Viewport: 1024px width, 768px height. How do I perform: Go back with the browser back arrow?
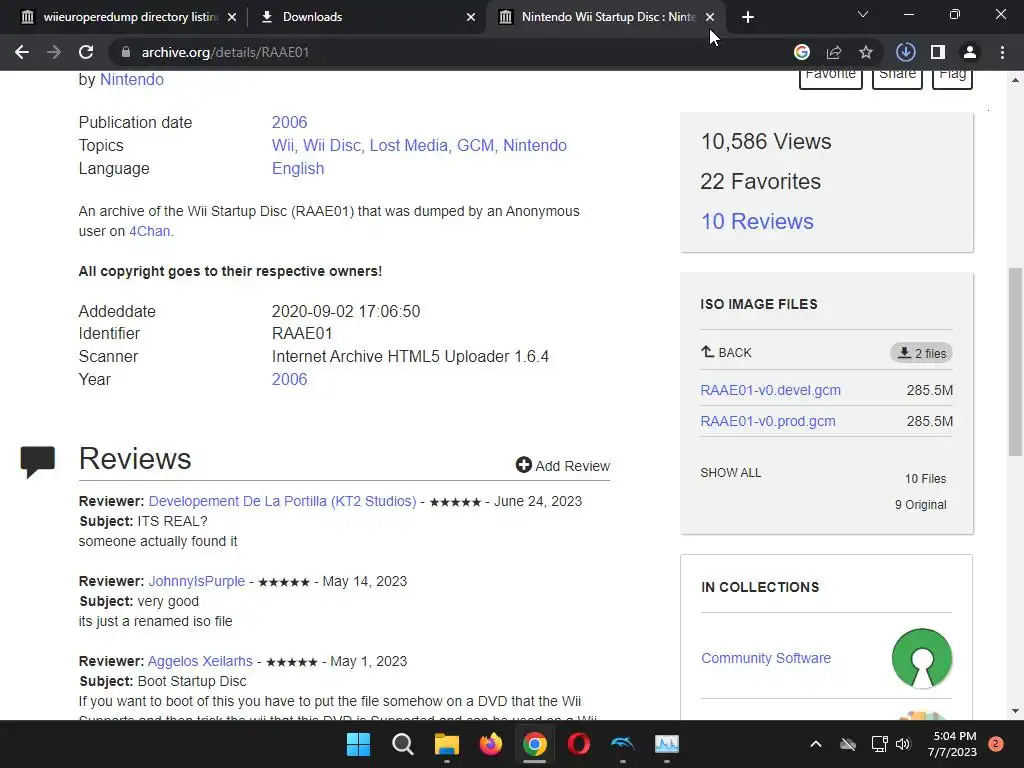(x=22, y=52)
